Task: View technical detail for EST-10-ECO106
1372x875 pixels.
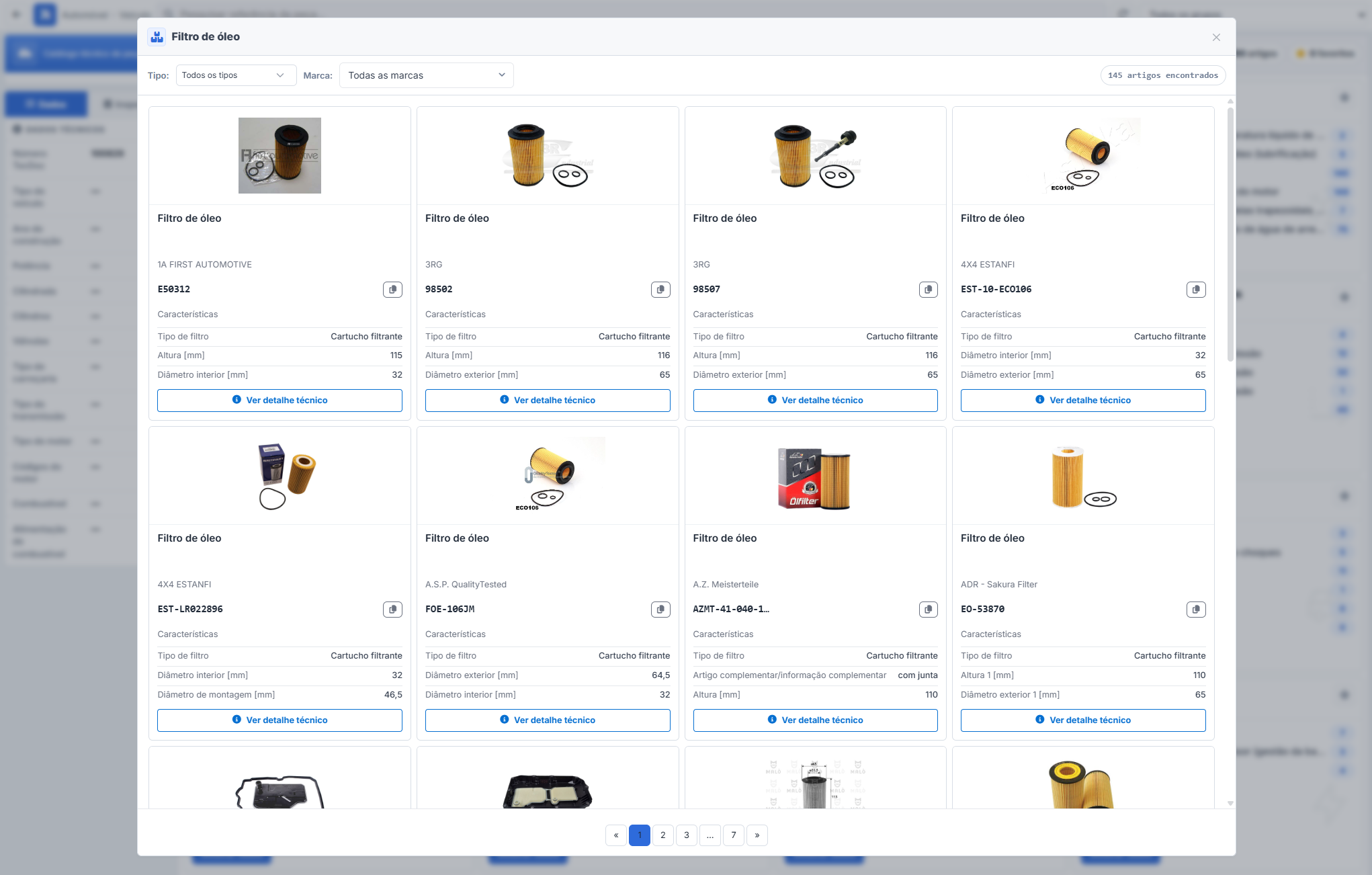Action: coord(1083,401)
